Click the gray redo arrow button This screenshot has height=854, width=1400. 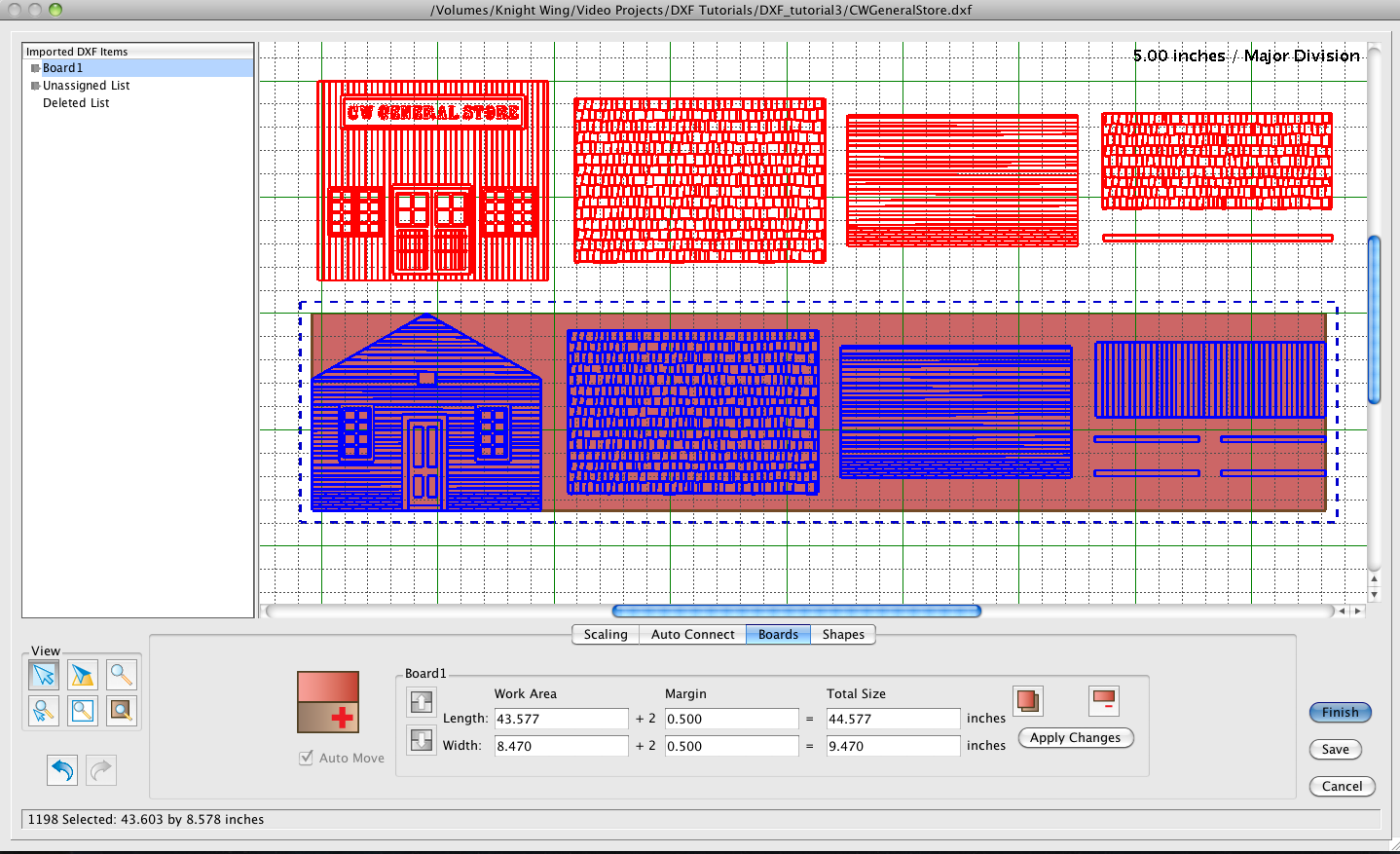coord(101,770)
